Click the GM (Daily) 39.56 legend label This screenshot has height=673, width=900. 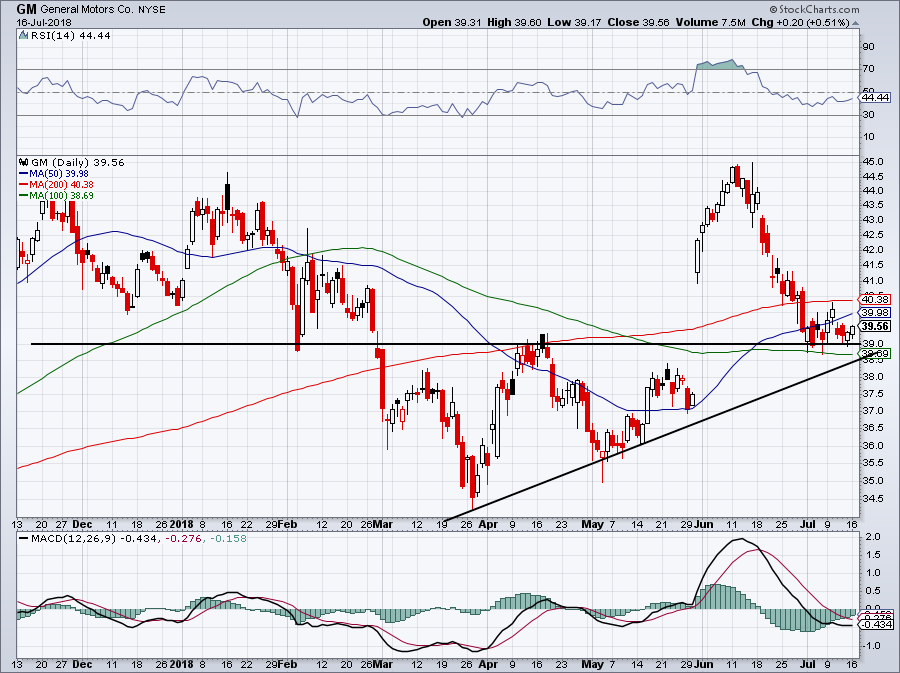click(77, 162)
